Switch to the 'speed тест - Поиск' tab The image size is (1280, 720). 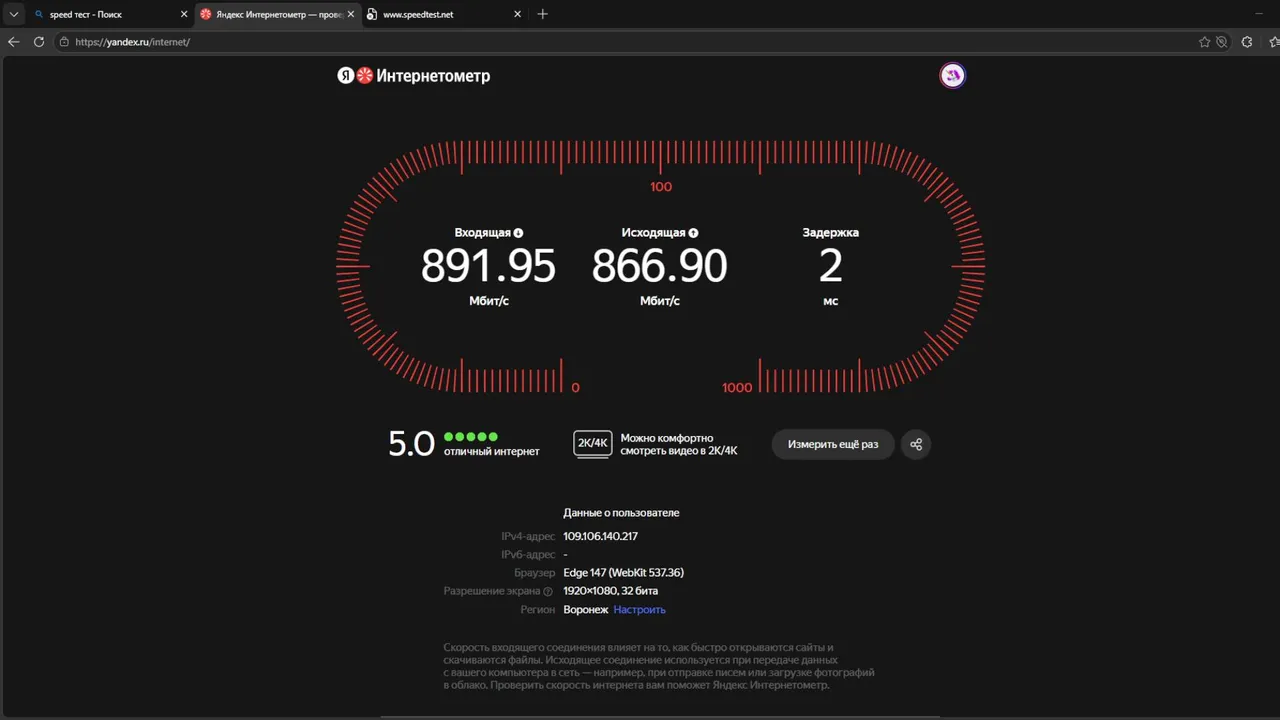pos(110,14)
